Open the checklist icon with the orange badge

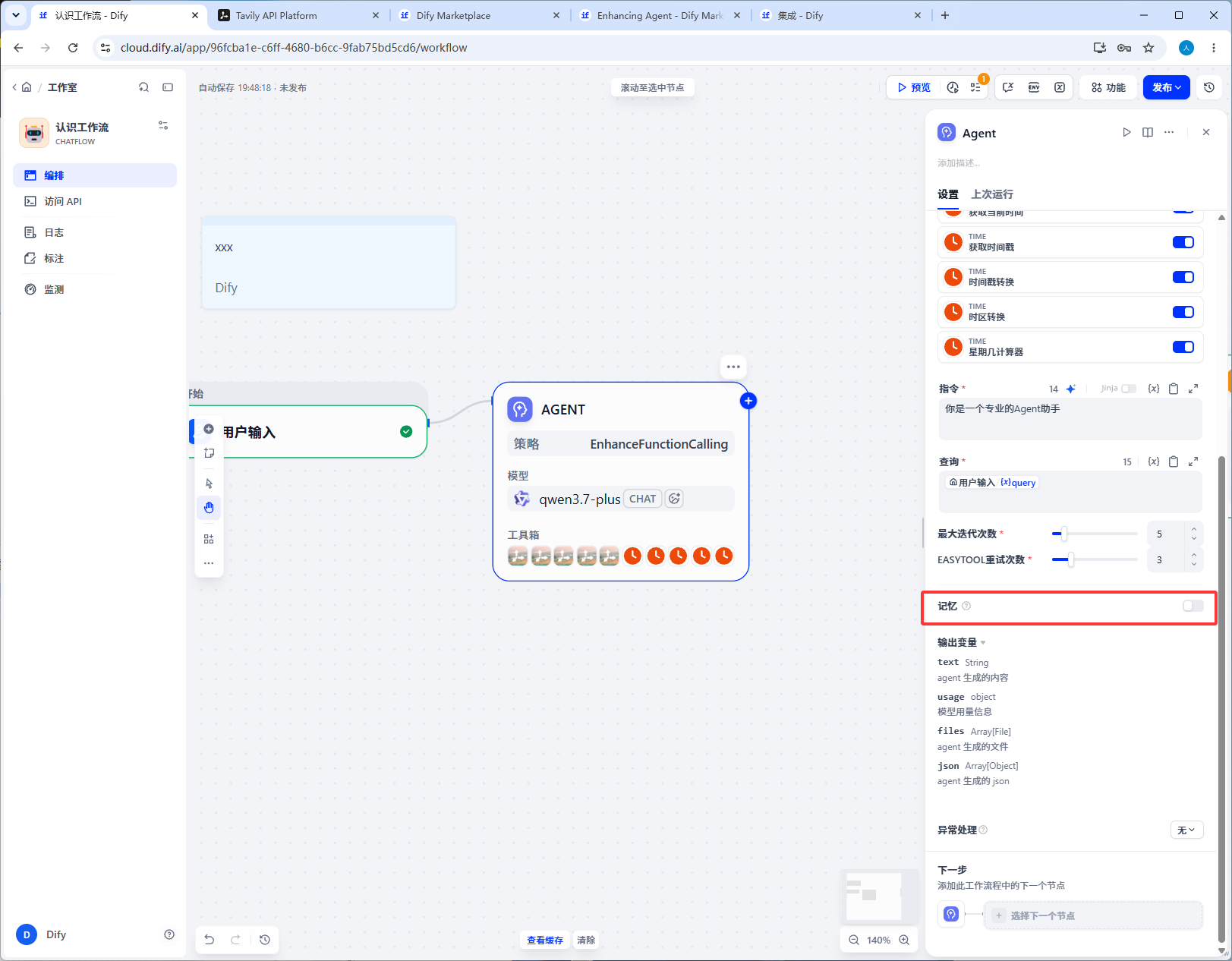click(x=975, y=87)
